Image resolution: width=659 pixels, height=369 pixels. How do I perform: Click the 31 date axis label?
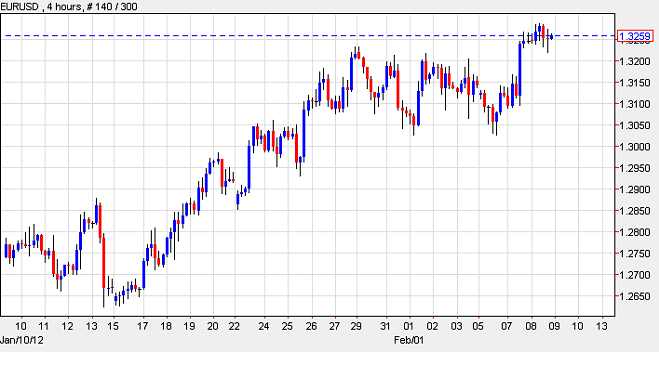point(385,326)
